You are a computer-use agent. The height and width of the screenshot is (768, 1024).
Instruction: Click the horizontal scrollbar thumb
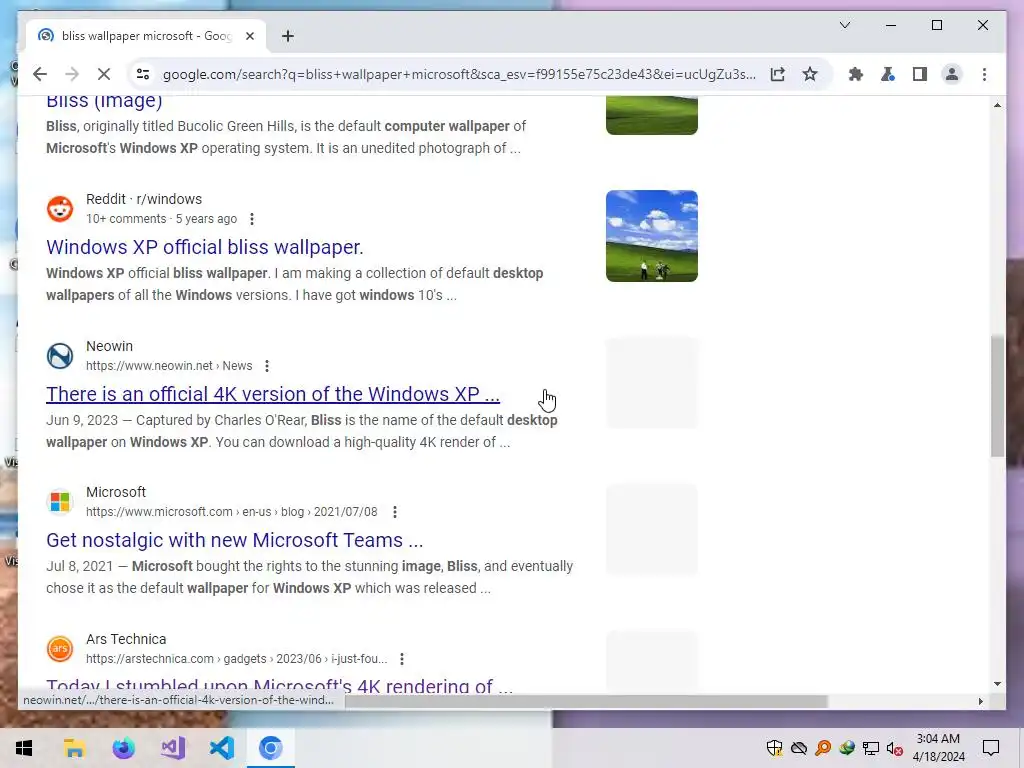(586, 701)
